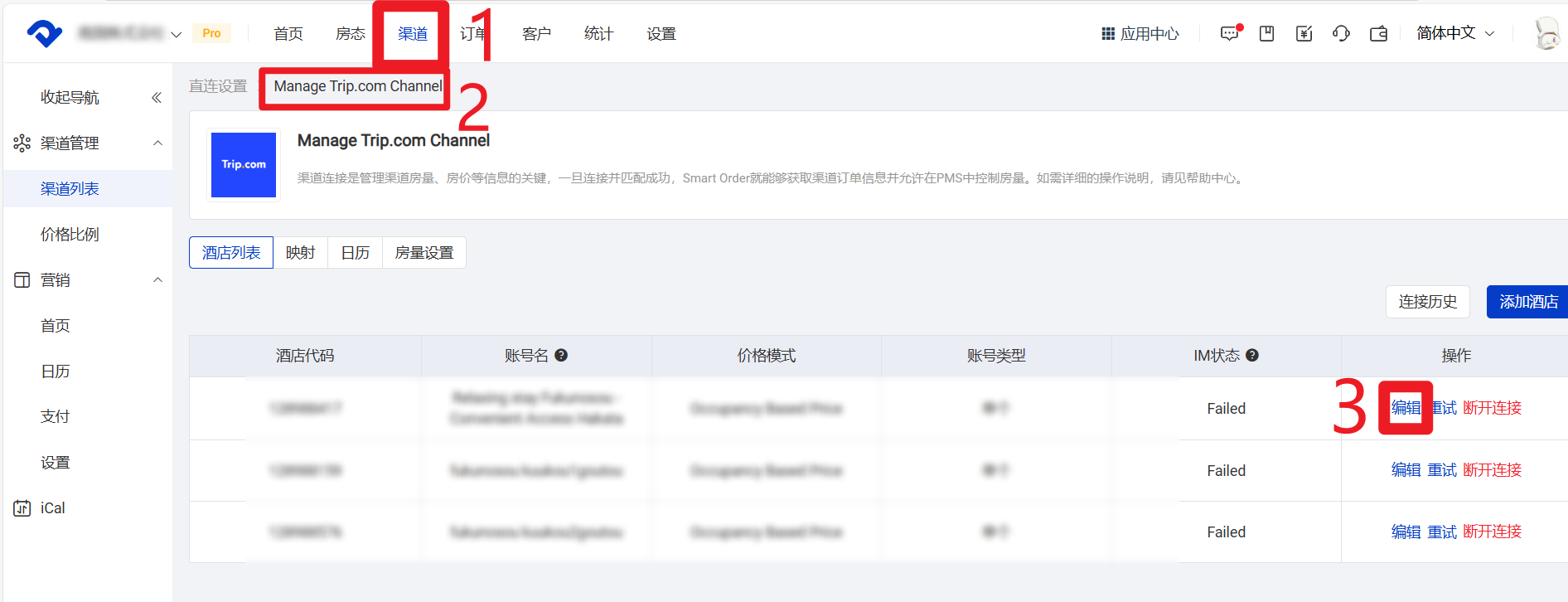This screenshot has height=602, width=1568.
Task: Click the user avatar in top right
Action: (x=1546, y=33)
